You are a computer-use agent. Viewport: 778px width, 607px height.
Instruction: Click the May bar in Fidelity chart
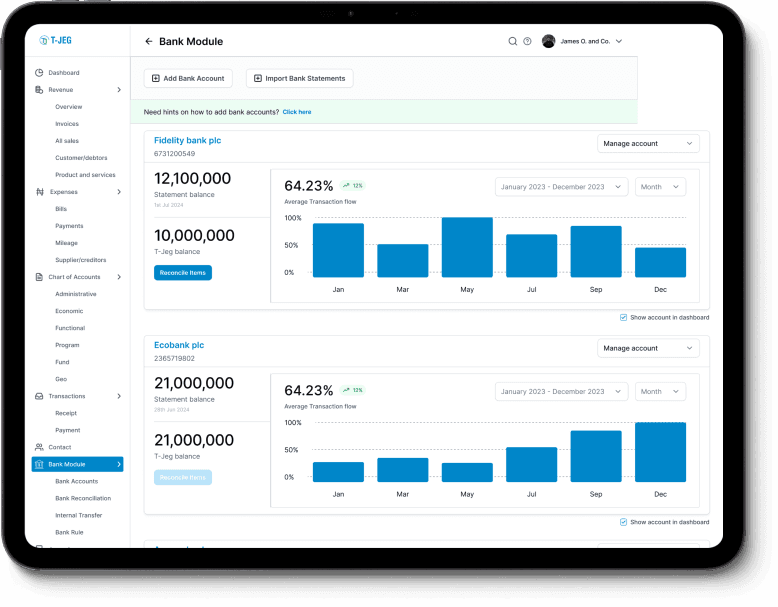coord(467,247)
